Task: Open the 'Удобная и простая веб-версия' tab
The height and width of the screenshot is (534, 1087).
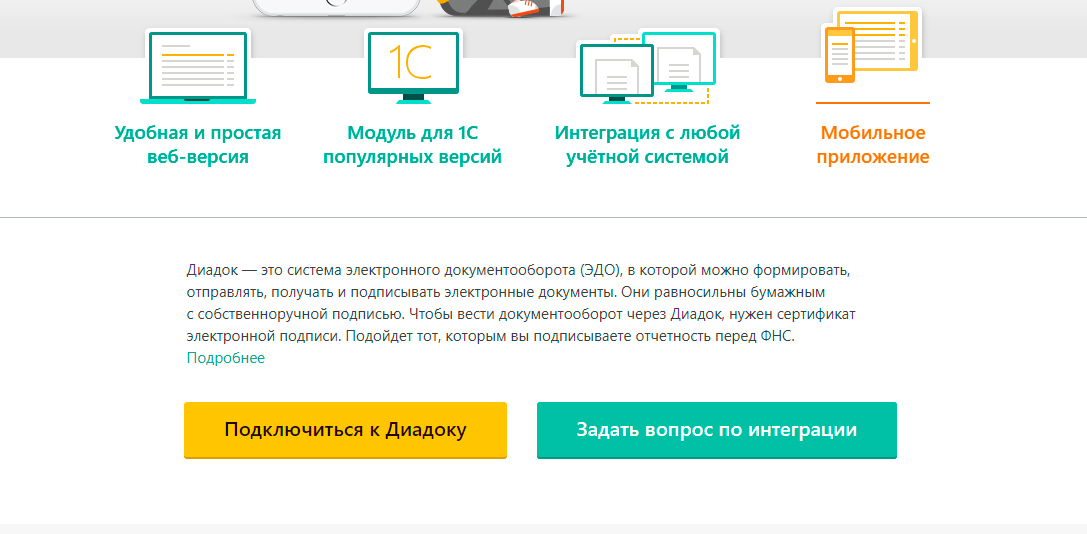Action: pos(198,144)
